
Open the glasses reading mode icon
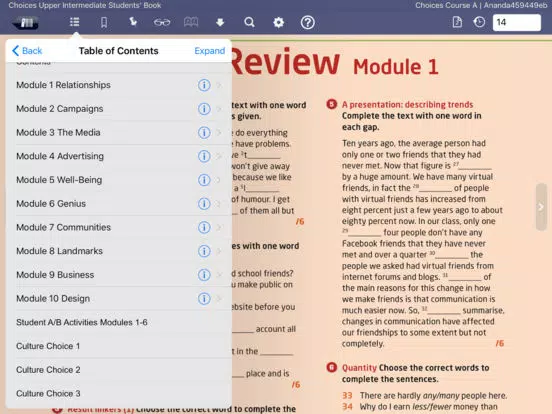point(162,23)
